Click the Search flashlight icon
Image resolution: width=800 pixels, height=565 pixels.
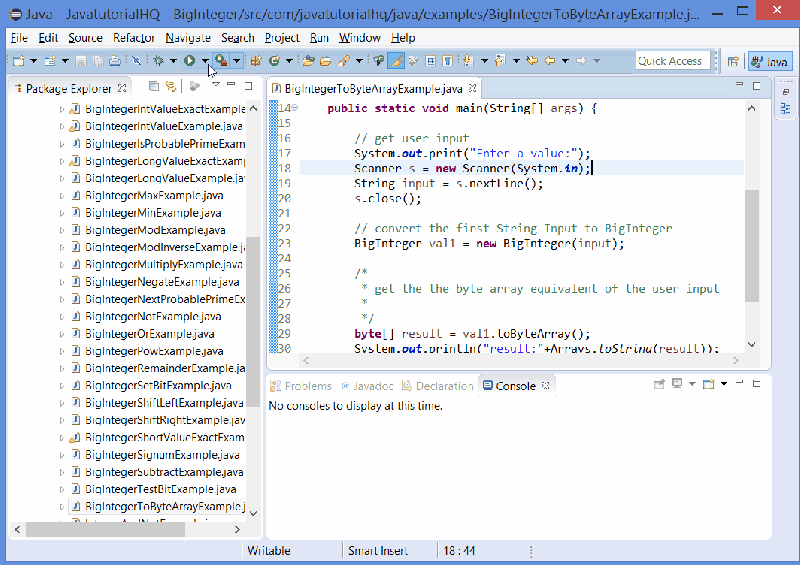coord(344,61)
